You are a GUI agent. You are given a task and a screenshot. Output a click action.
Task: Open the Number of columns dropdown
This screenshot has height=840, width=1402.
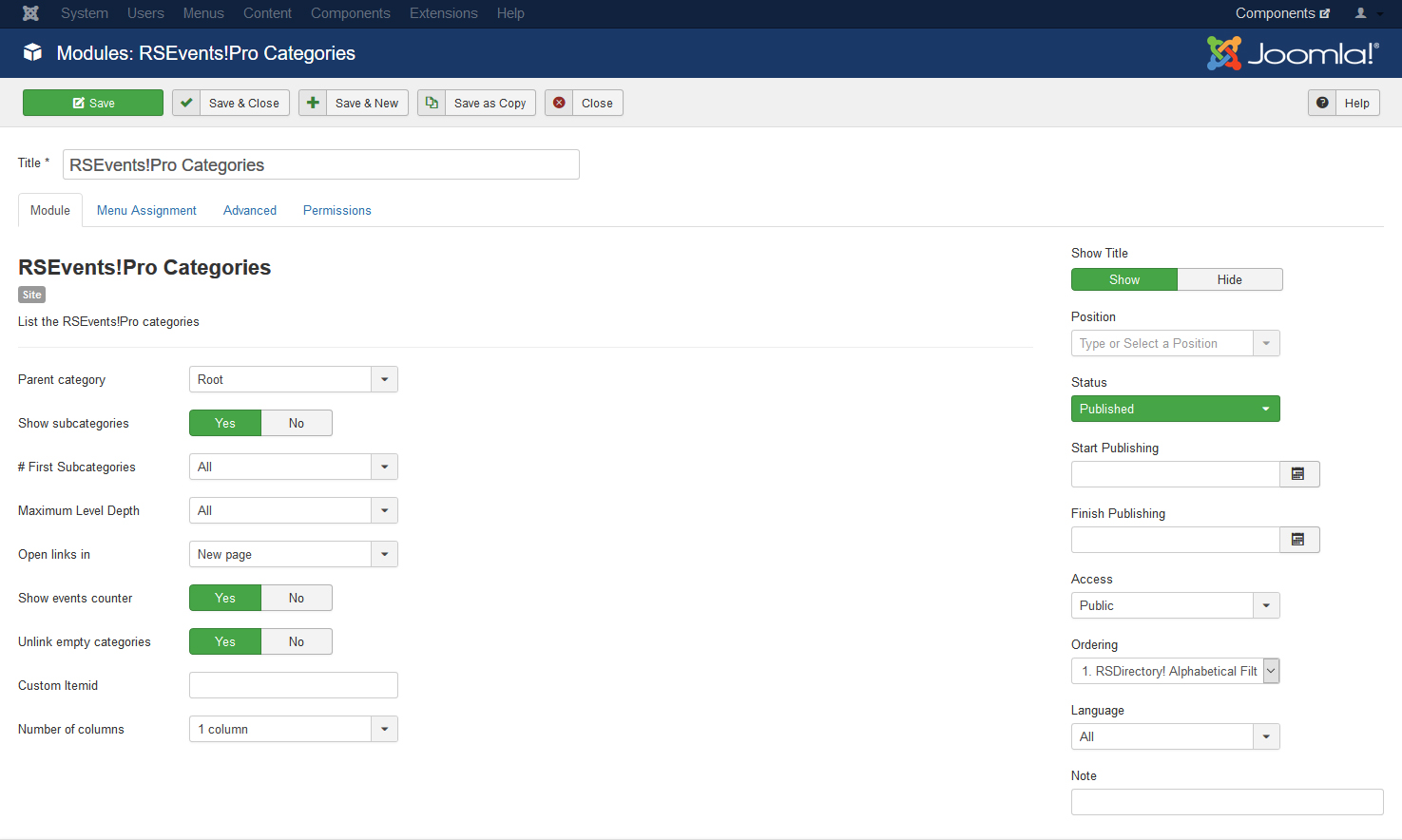pyautogui.click(x=294, y=729)
